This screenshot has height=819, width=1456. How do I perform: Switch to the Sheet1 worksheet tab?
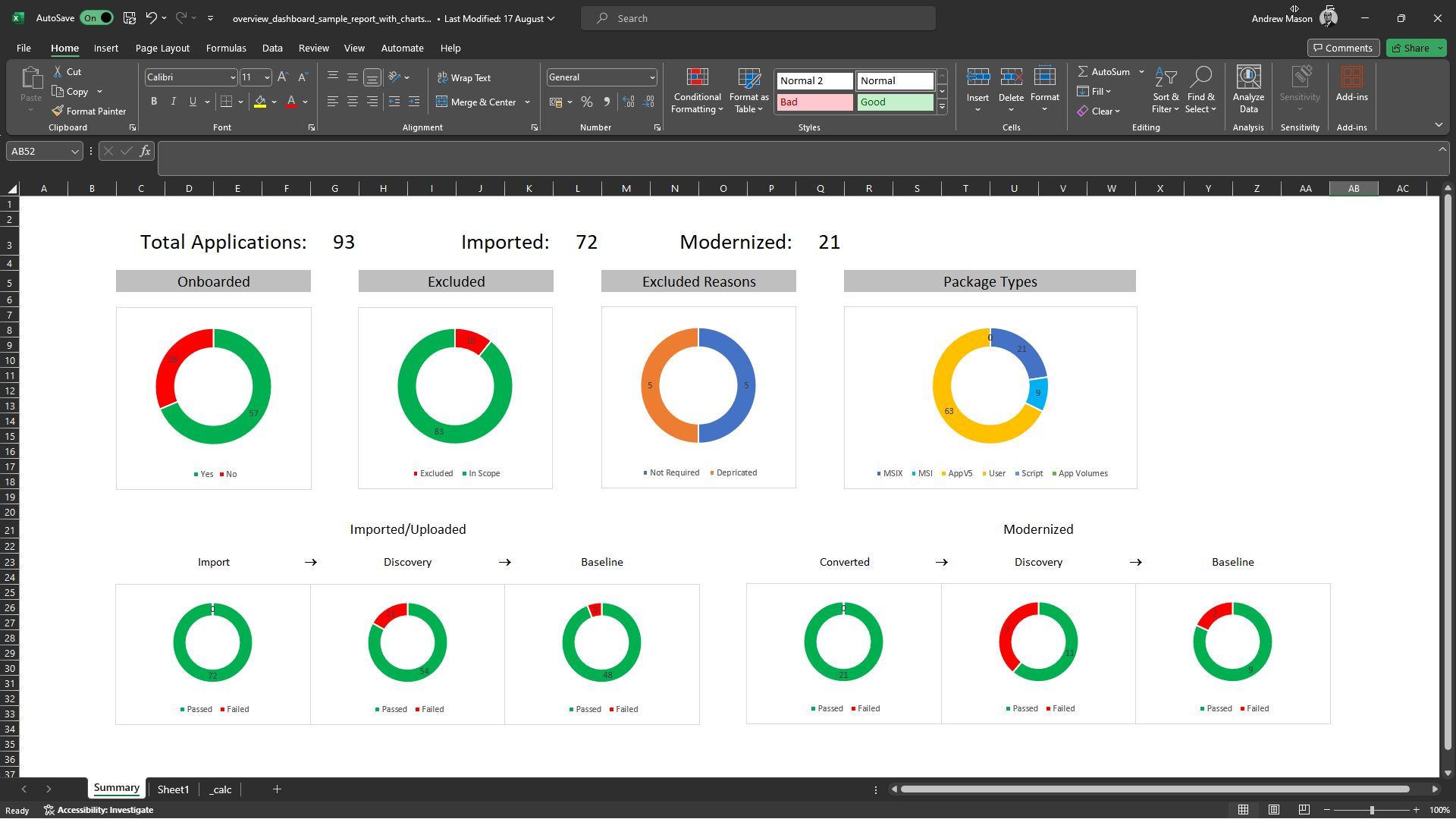pos(173,789)
